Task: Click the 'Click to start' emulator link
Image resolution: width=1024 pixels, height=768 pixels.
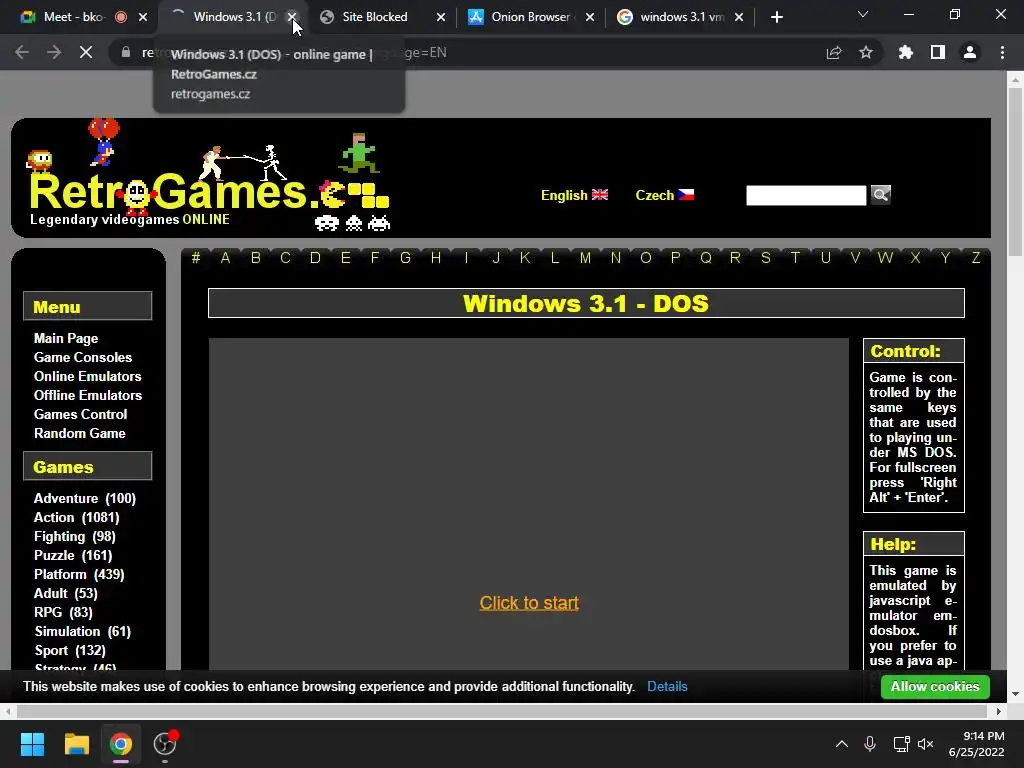Action: pyautogui.click(x=529, y=603)
